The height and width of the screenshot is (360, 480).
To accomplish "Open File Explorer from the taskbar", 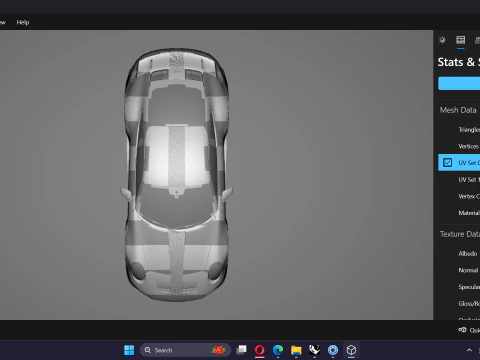I will (296, 350).
